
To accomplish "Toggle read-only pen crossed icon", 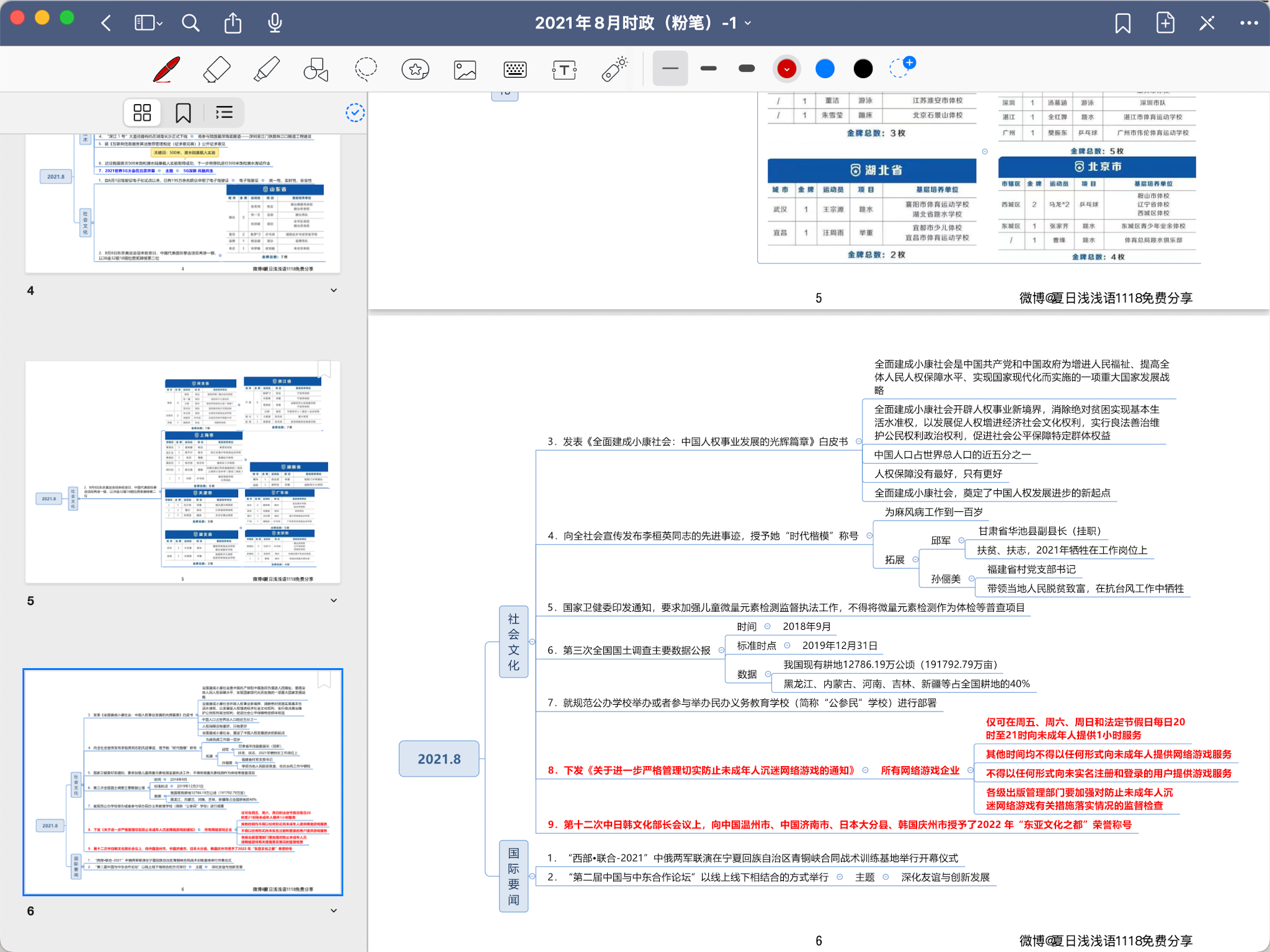I will [1207, 24].
